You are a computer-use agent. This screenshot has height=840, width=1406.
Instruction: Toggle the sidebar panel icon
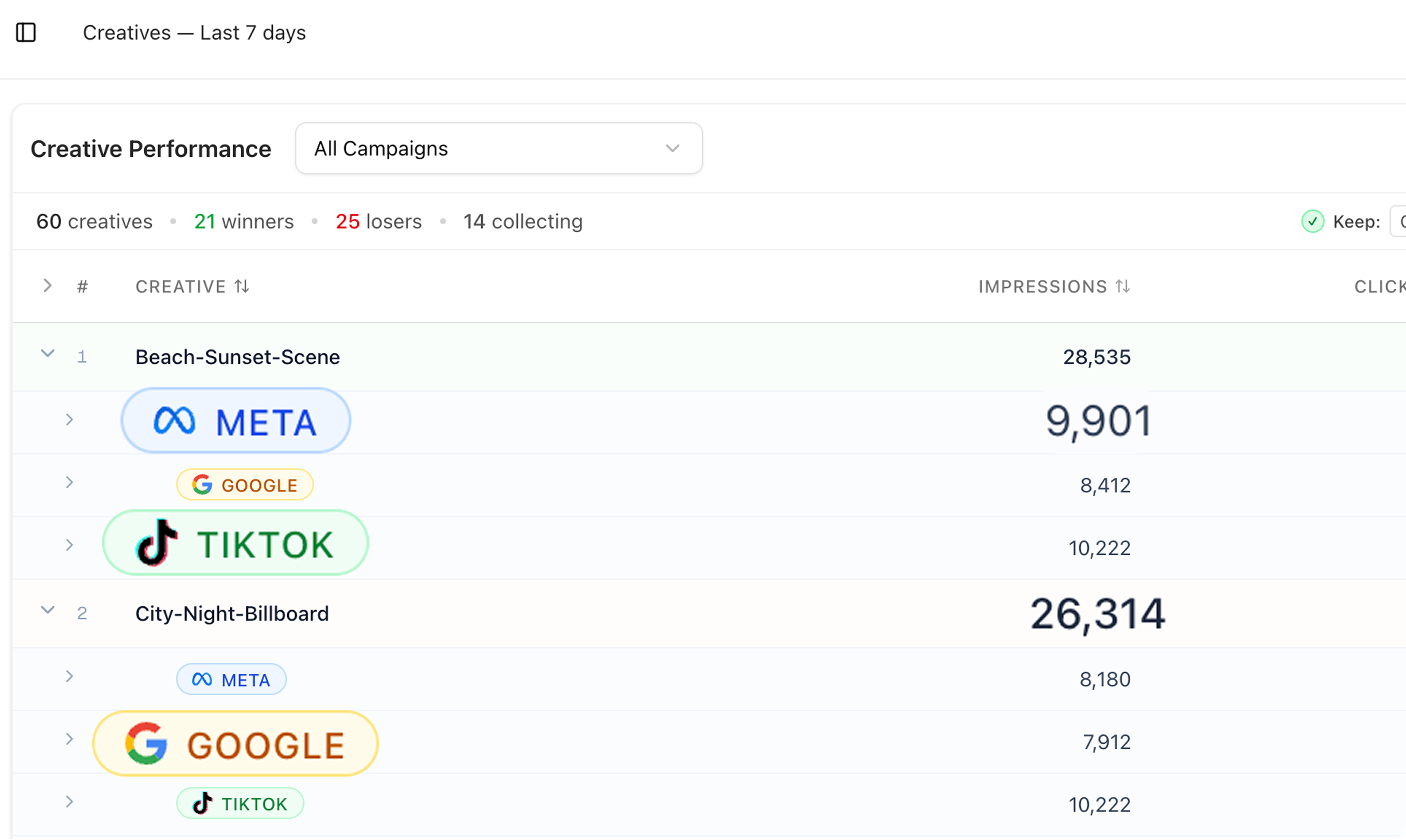[26, 33]
